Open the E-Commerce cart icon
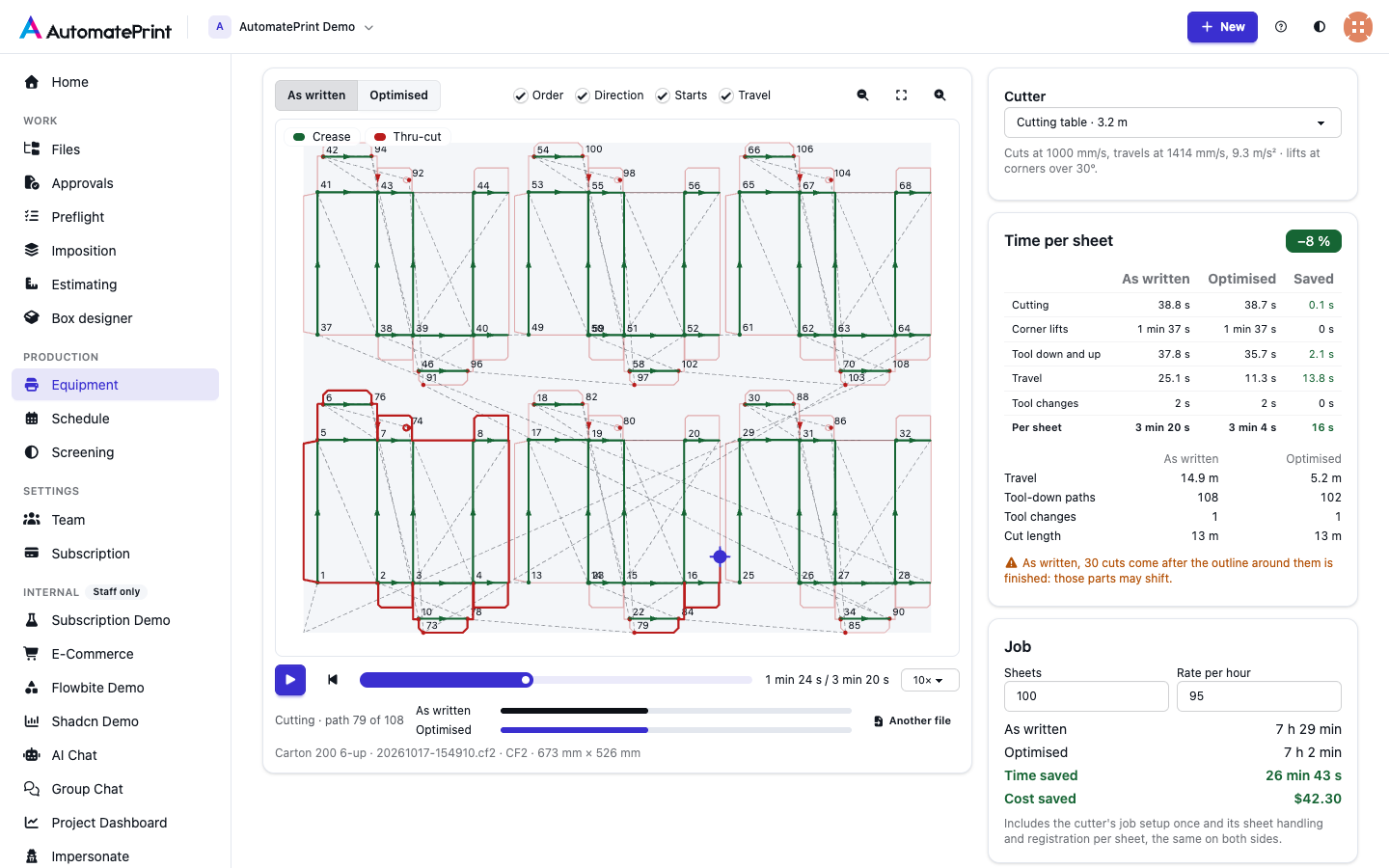1389x868 pixels. click(32, 654)
